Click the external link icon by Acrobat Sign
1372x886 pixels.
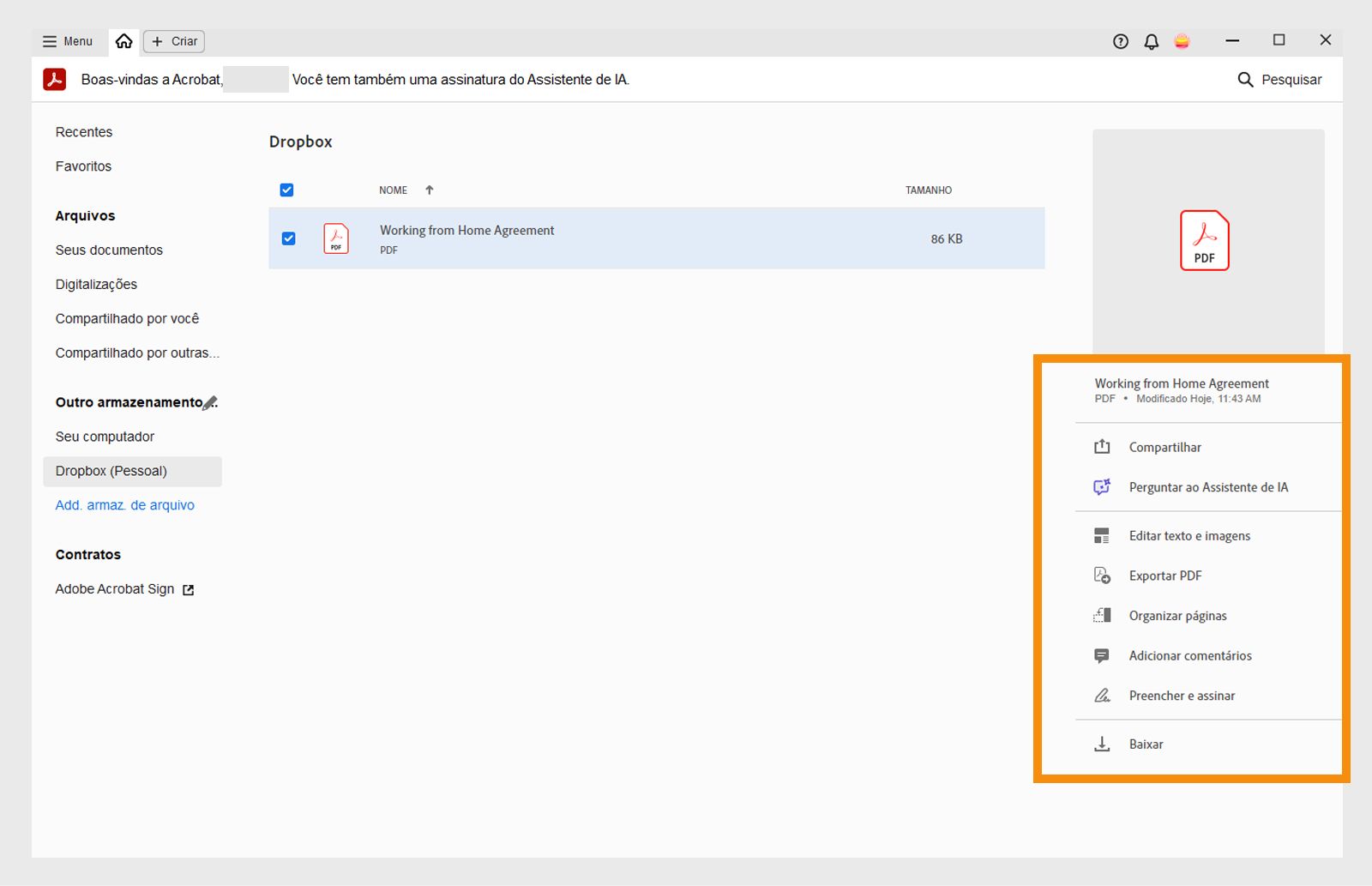(x=189, y=590)
